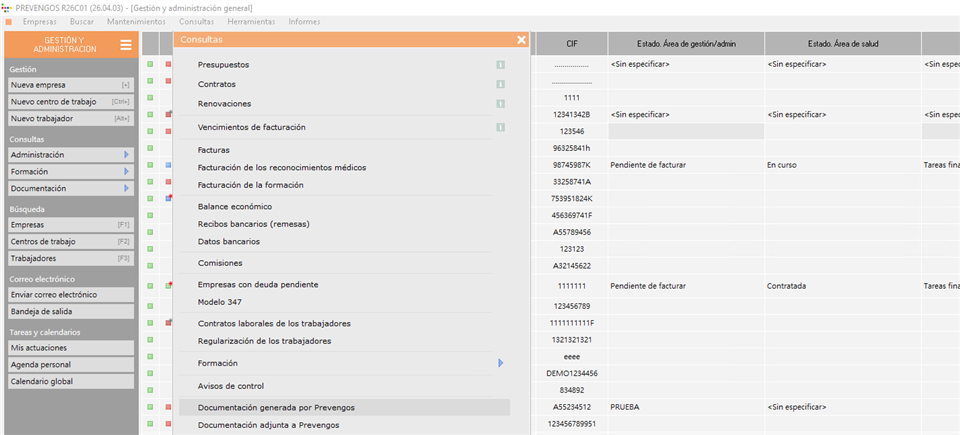Select Documentación generada por Prevengos
The image size is (960, 435).
click(x=276, y=408)
